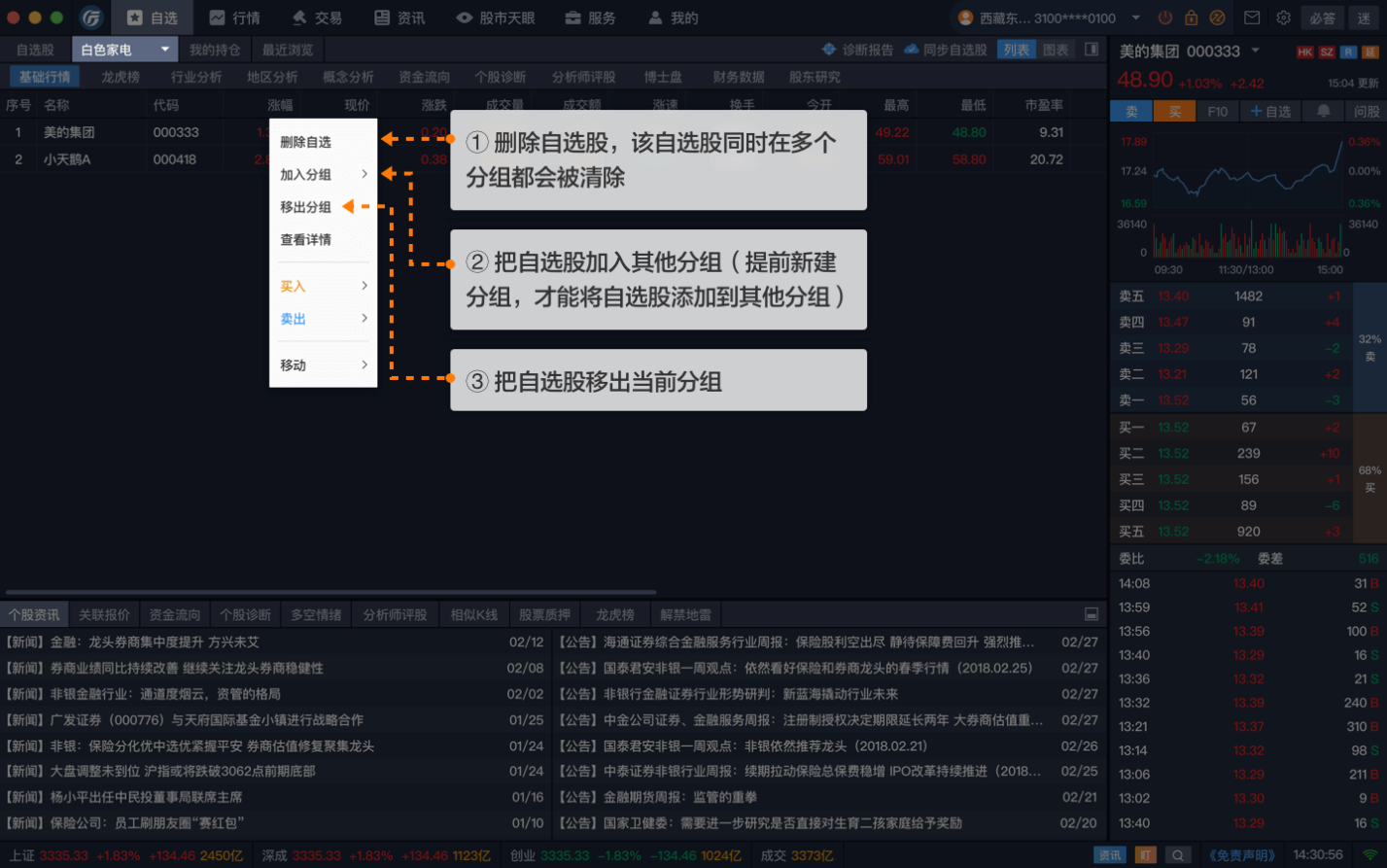Screen dimensions: 1387x868
Task: Click the bell alert icon
Action: click(x=1323, y=112)
